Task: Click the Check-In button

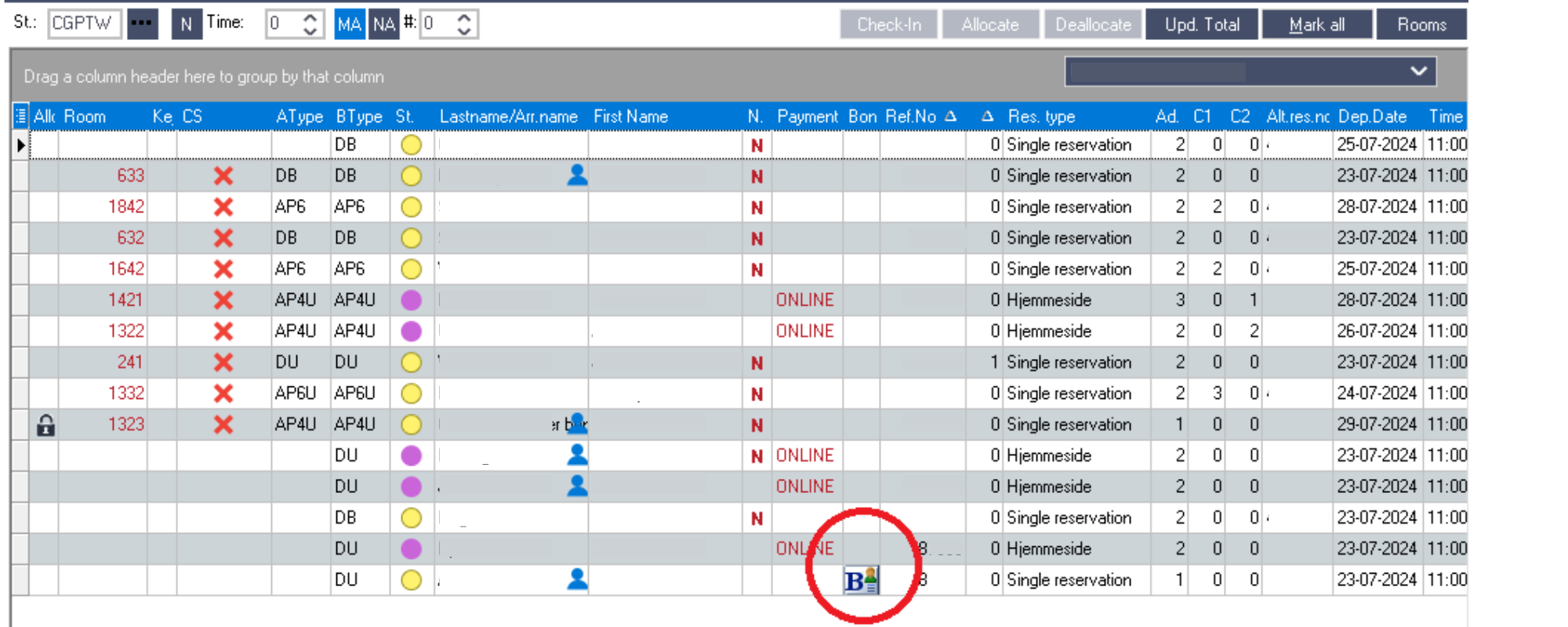Action: tap(889, 24)
